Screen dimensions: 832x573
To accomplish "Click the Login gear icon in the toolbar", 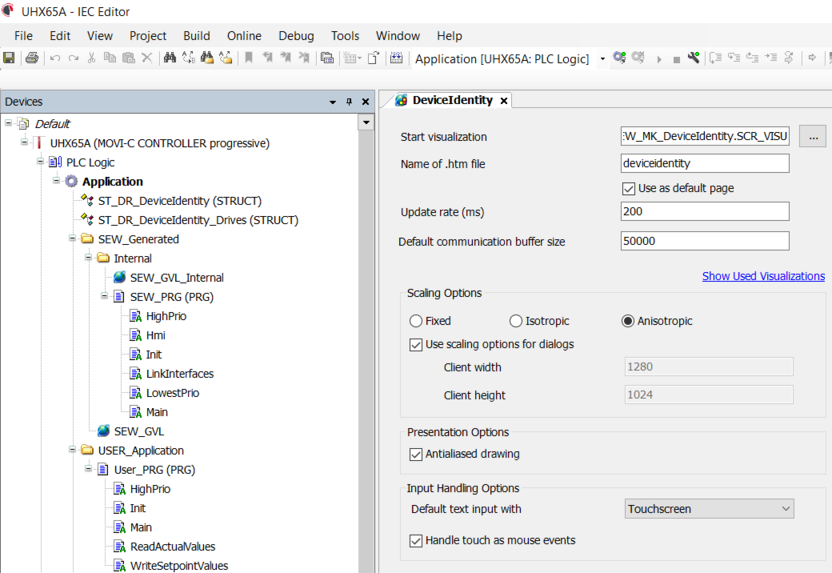I will tap(620, 59).
